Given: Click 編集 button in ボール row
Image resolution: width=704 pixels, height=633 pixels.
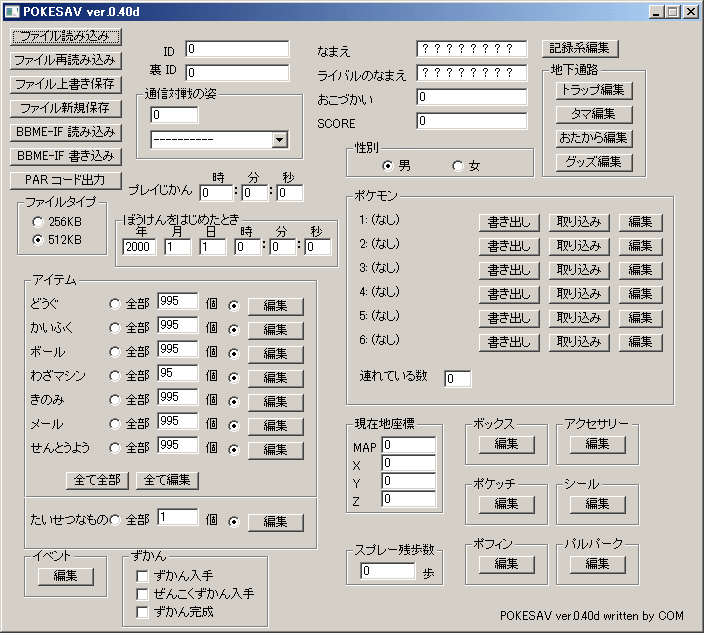Looking at the screenshot, I should pos(276,354).
